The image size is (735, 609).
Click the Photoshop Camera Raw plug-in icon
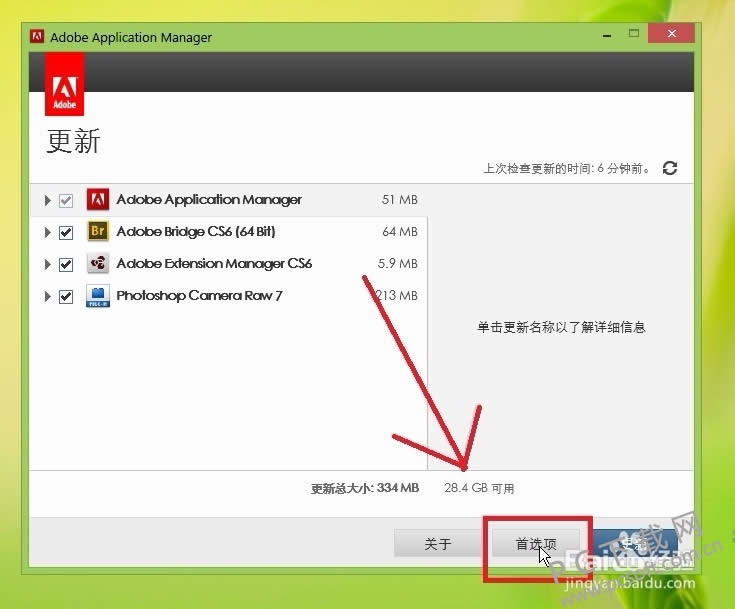[x=98, y=295]
